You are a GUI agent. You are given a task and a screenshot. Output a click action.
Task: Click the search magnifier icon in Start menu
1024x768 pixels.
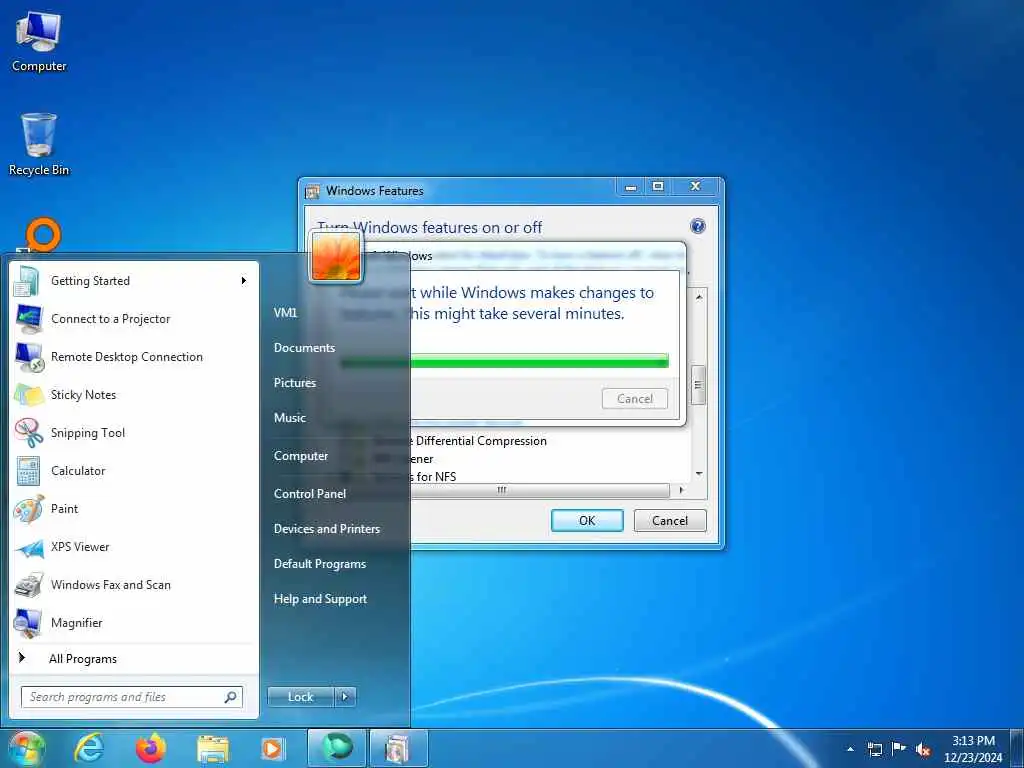click(231, 697)
